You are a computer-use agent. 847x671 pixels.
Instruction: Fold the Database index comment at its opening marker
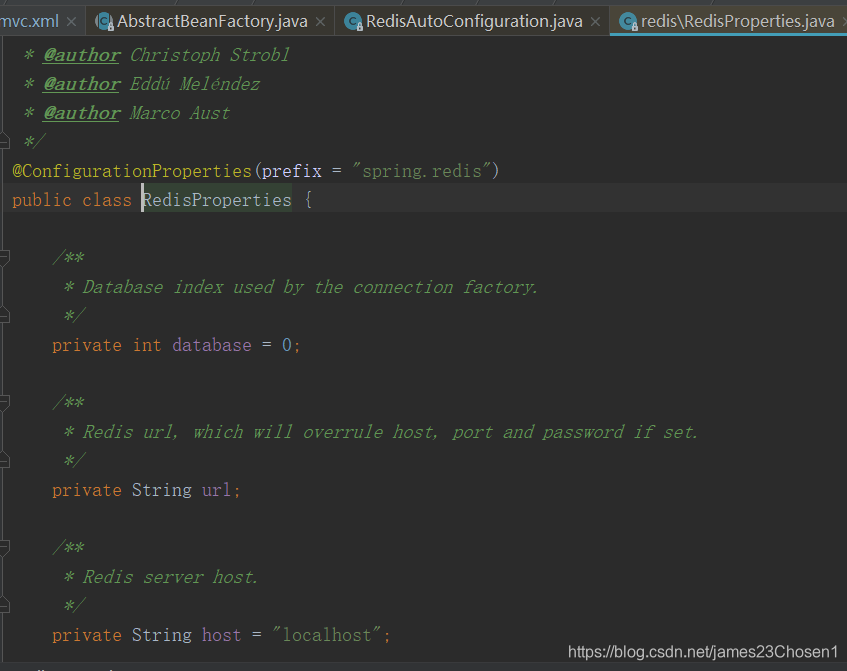click(4, 258)
